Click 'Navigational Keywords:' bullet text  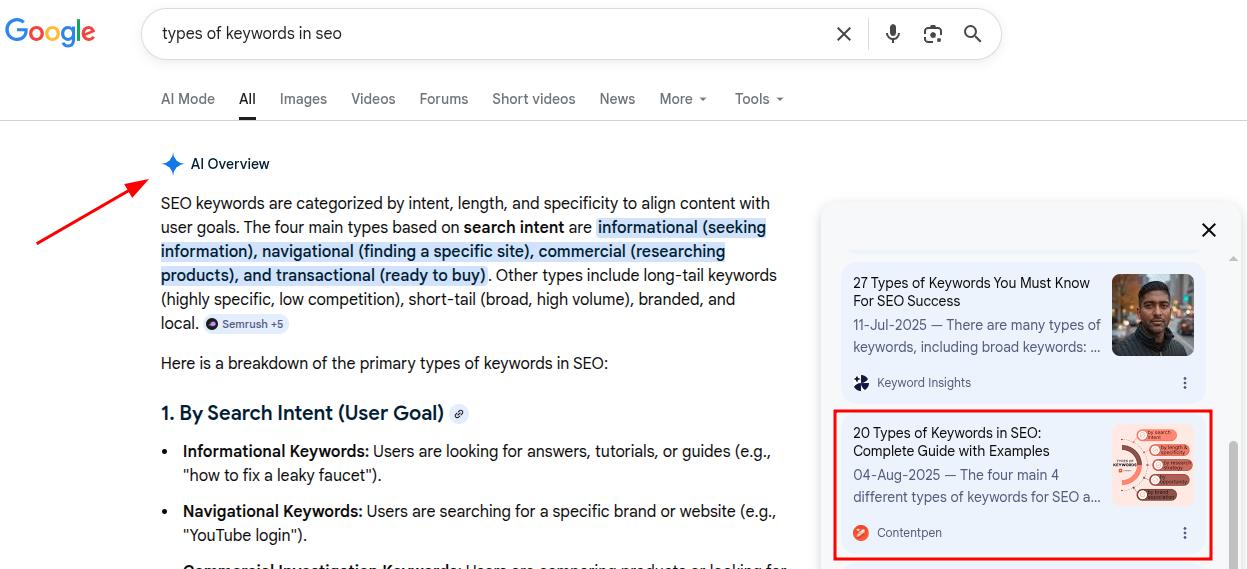point(273,511)
